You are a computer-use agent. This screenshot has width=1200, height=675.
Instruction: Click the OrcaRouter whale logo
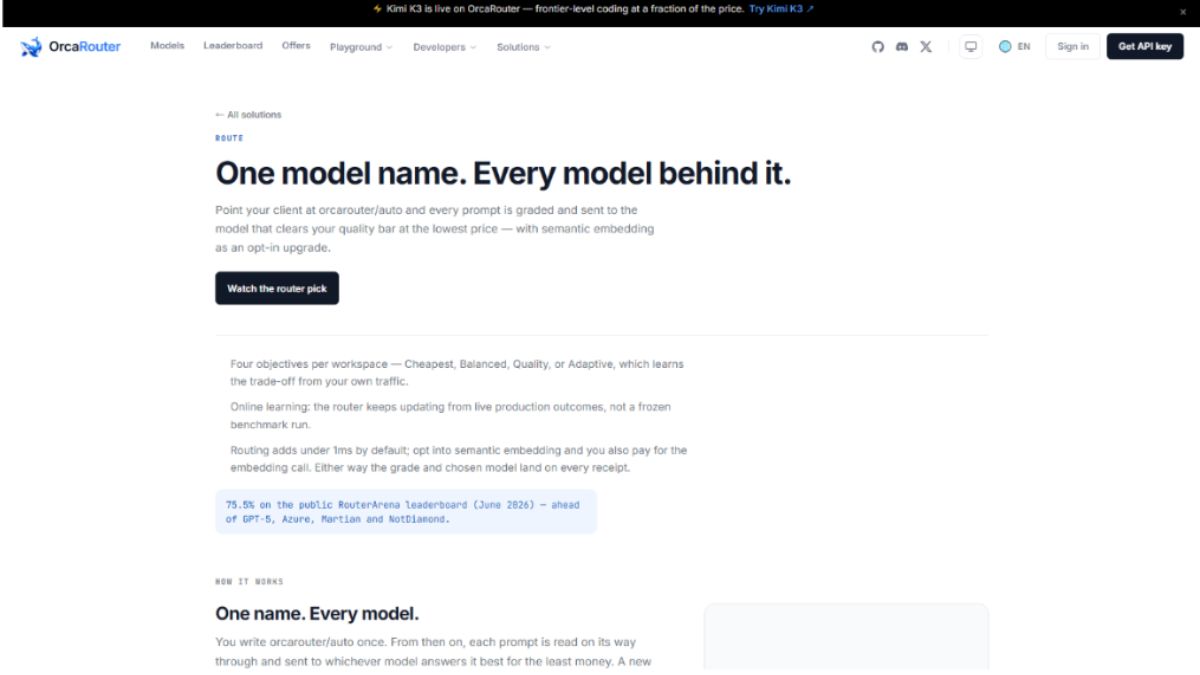(x=31, y=47)
